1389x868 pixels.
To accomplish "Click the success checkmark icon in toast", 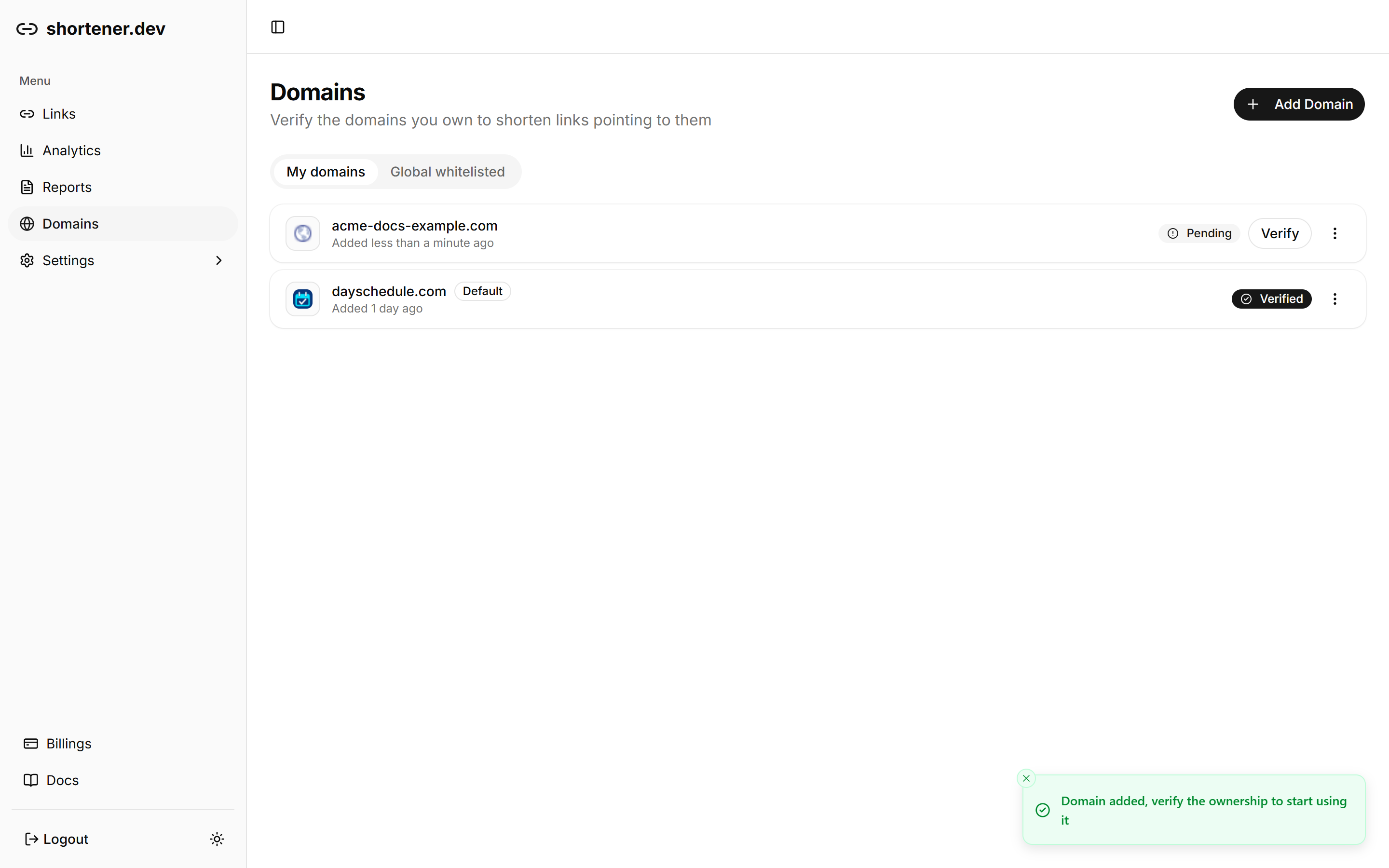I will (1043, 810).
